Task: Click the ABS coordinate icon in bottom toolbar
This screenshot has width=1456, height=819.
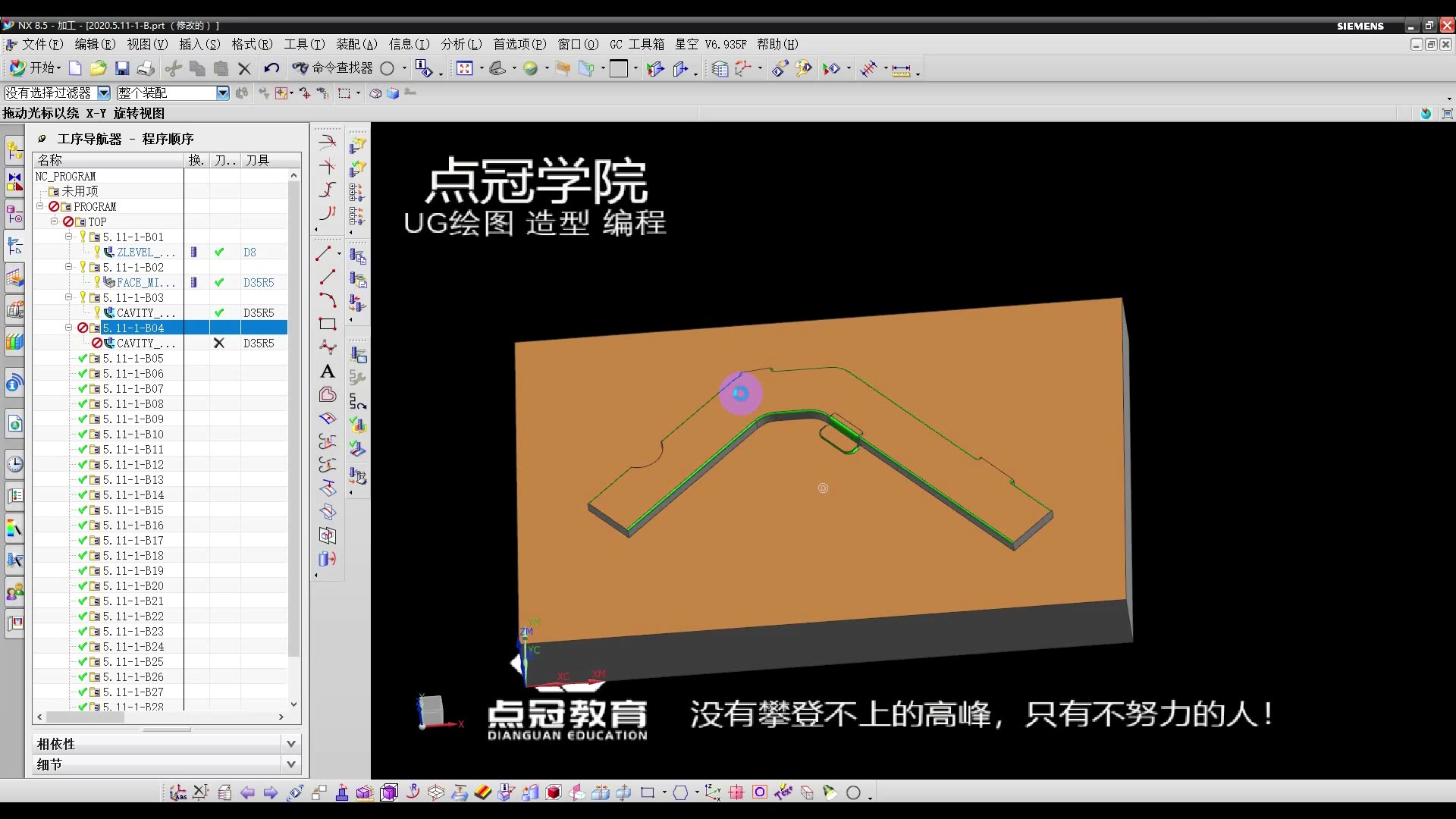Action: [177, 792]
